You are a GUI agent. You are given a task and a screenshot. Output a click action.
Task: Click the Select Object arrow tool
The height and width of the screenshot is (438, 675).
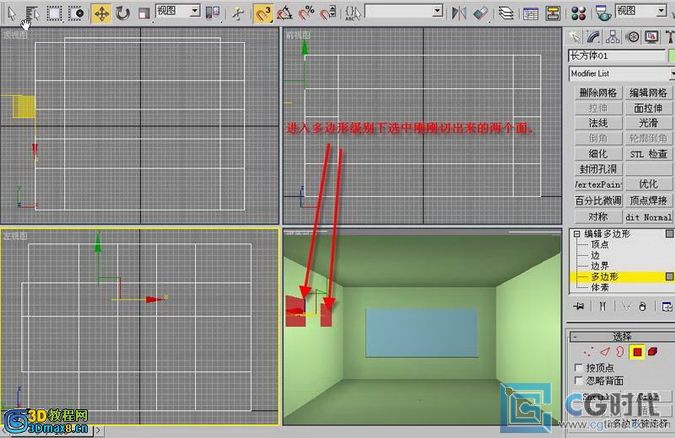pyautogui.click(x=11, y=13)
